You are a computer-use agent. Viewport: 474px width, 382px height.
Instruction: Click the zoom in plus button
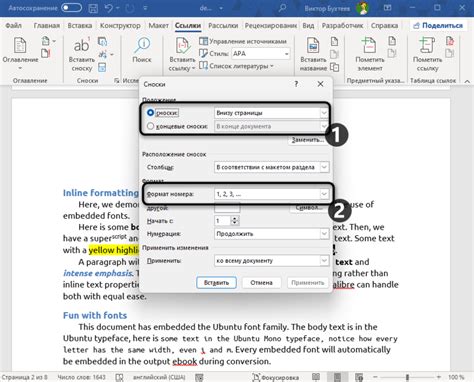[439, 377]
